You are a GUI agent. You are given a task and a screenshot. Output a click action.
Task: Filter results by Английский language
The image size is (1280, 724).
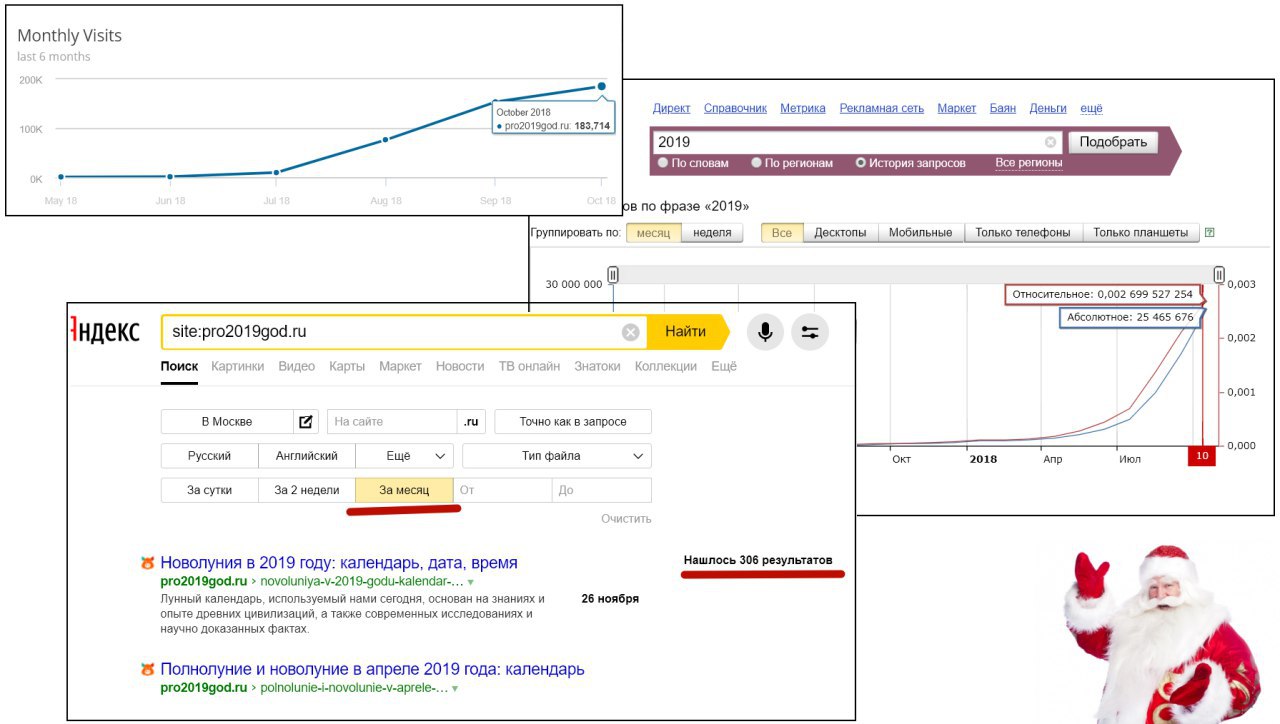(x=307, y=456)
